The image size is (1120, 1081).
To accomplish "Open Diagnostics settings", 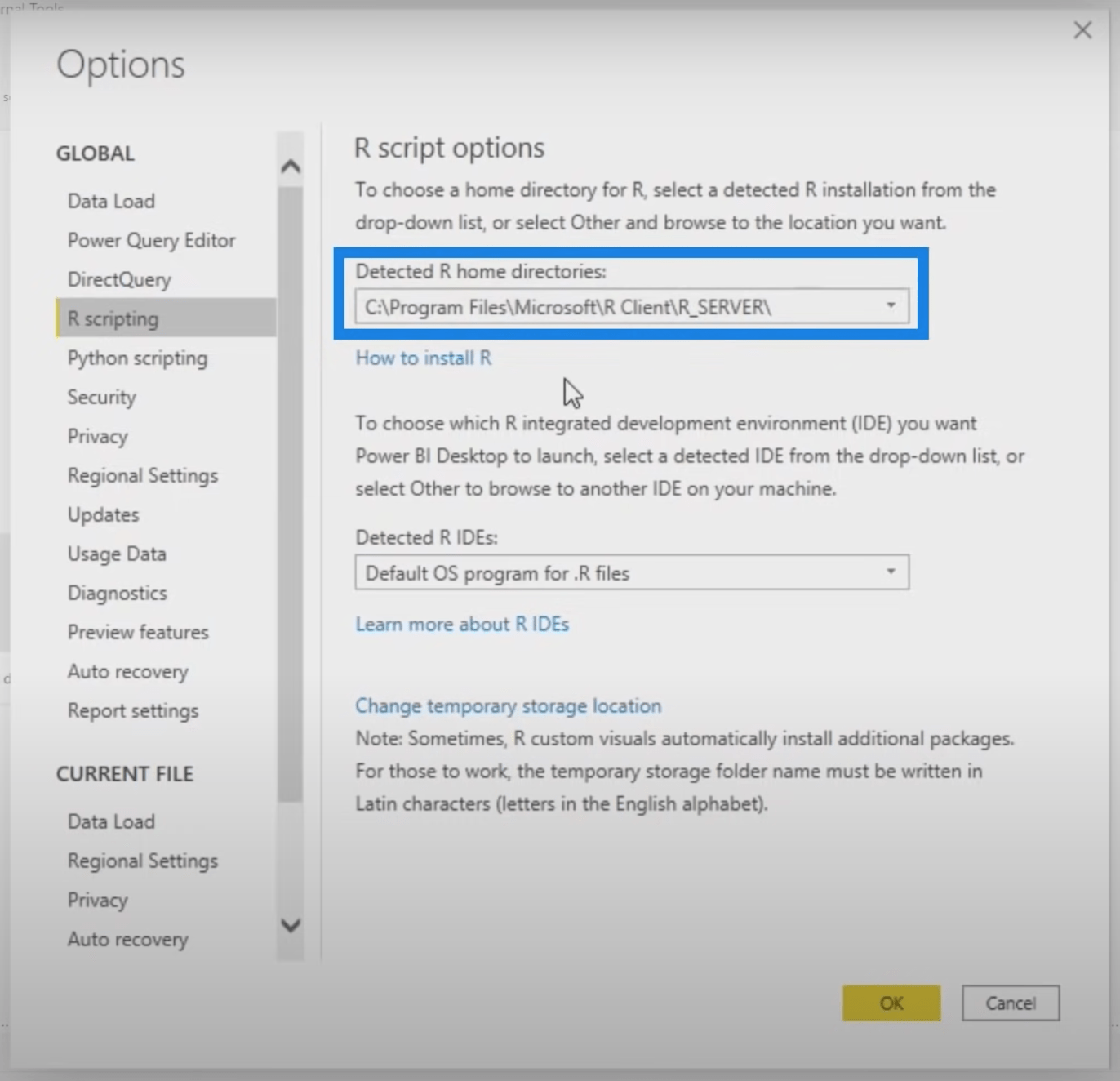I will tap(117, 593).
